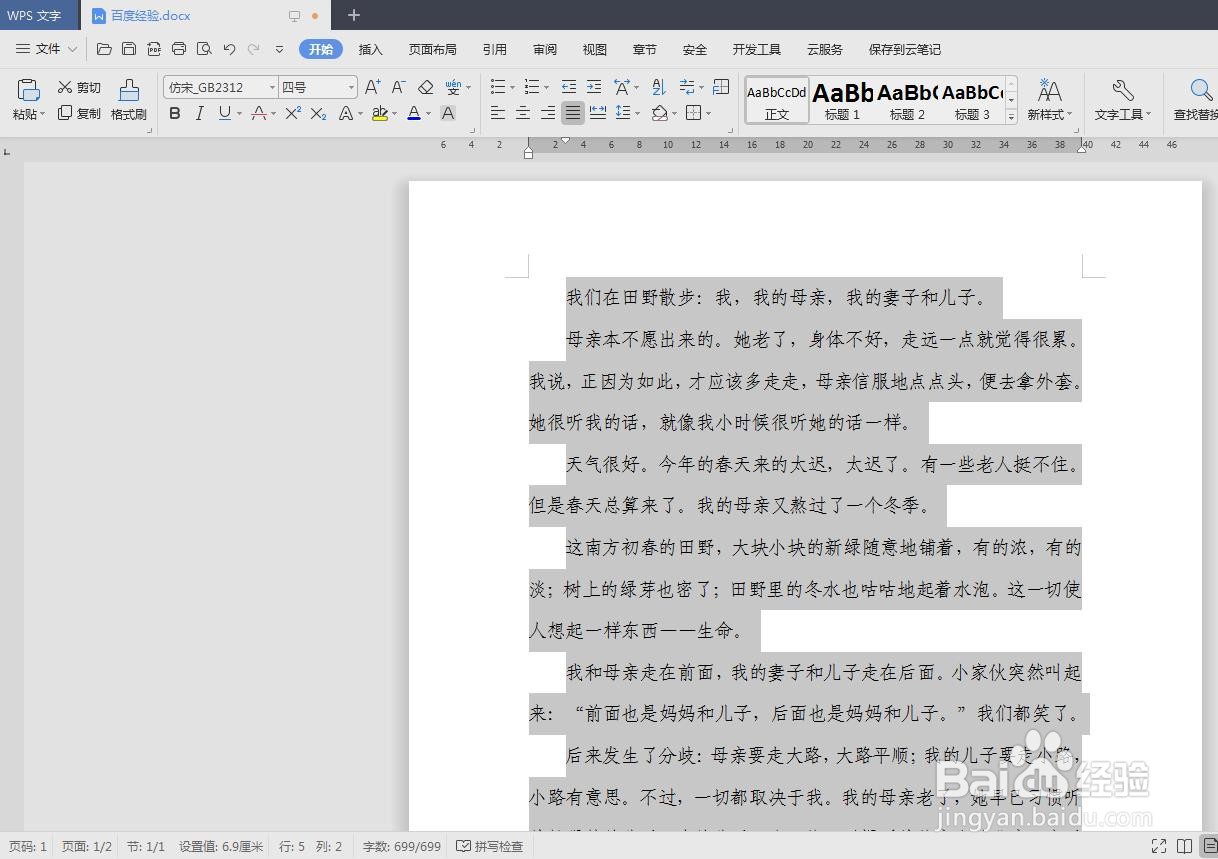Open new tab with plus button
Screen dimensions: 1218x859
point(353,15)
